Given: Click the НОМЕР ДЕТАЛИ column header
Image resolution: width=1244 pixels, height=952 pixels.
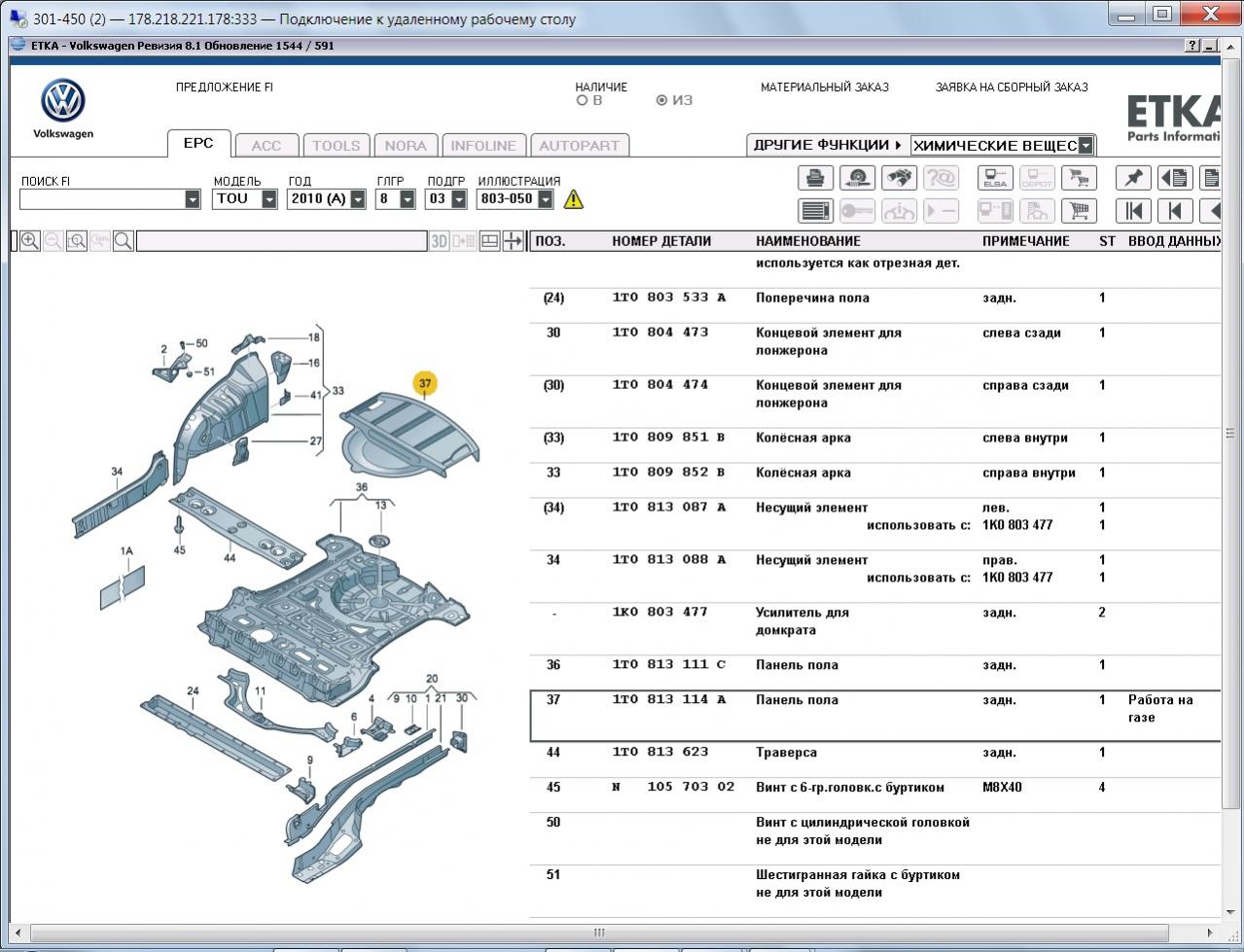Looking at the screenshot, I should tap(661, 241).
